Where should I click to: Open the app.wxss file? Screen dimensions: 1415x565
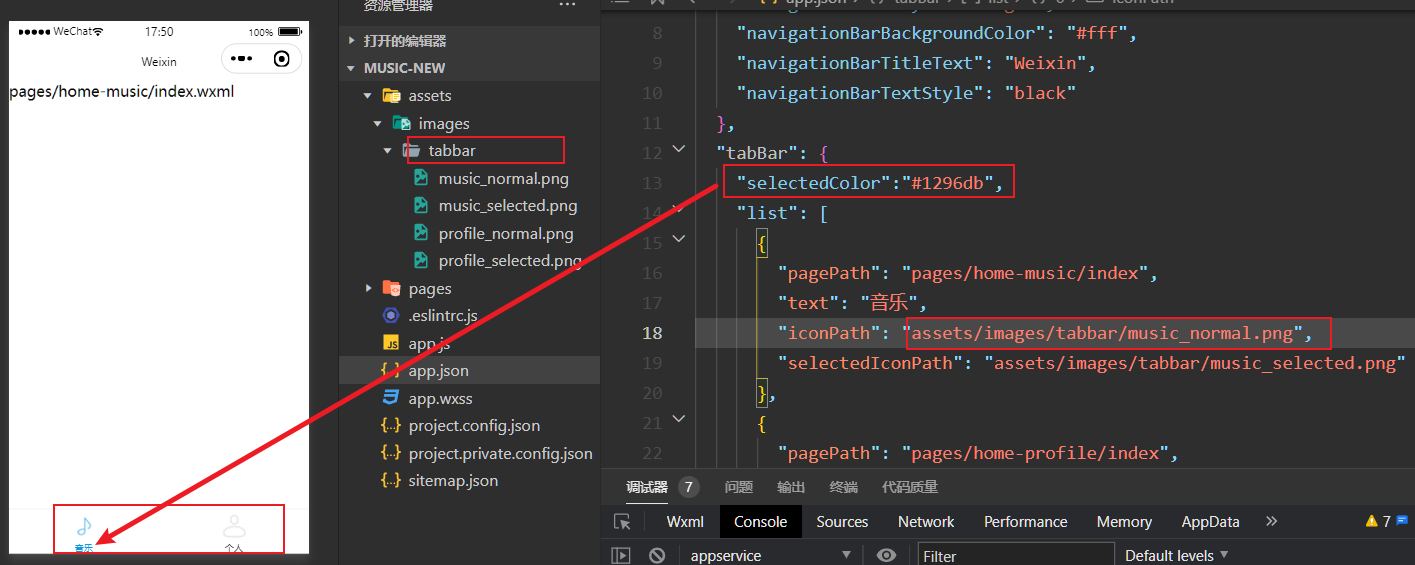pyautogui.click(x=440, y=398)
